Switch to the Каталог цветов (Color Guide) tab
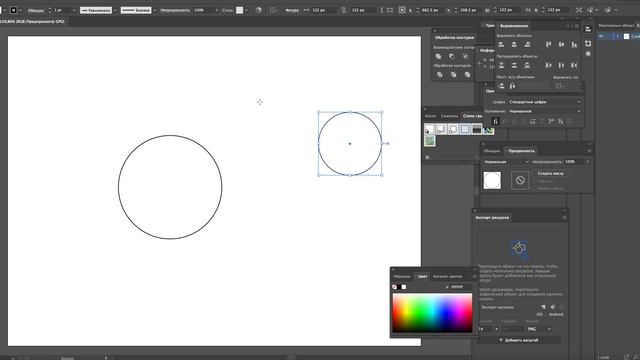The width and height of the screenshot is (640, 360). [x=448, y=276]
